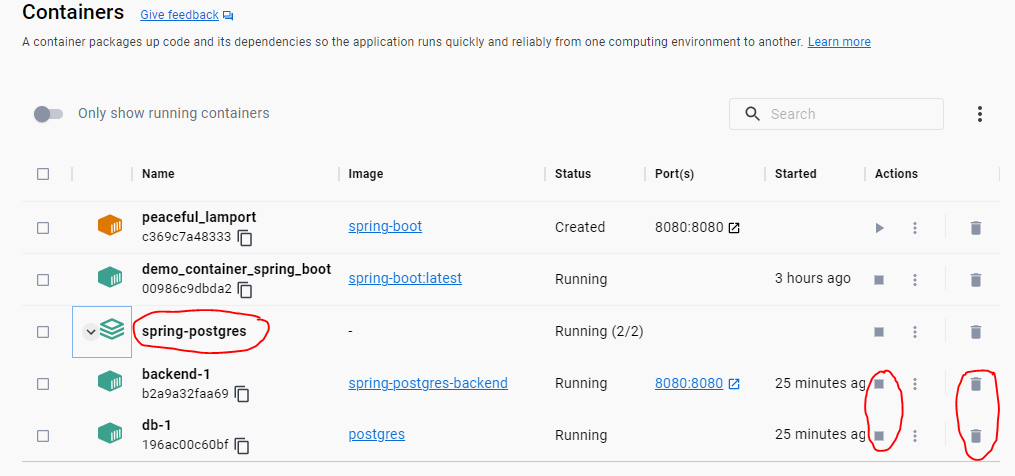Sort containers by Name column

158,174
